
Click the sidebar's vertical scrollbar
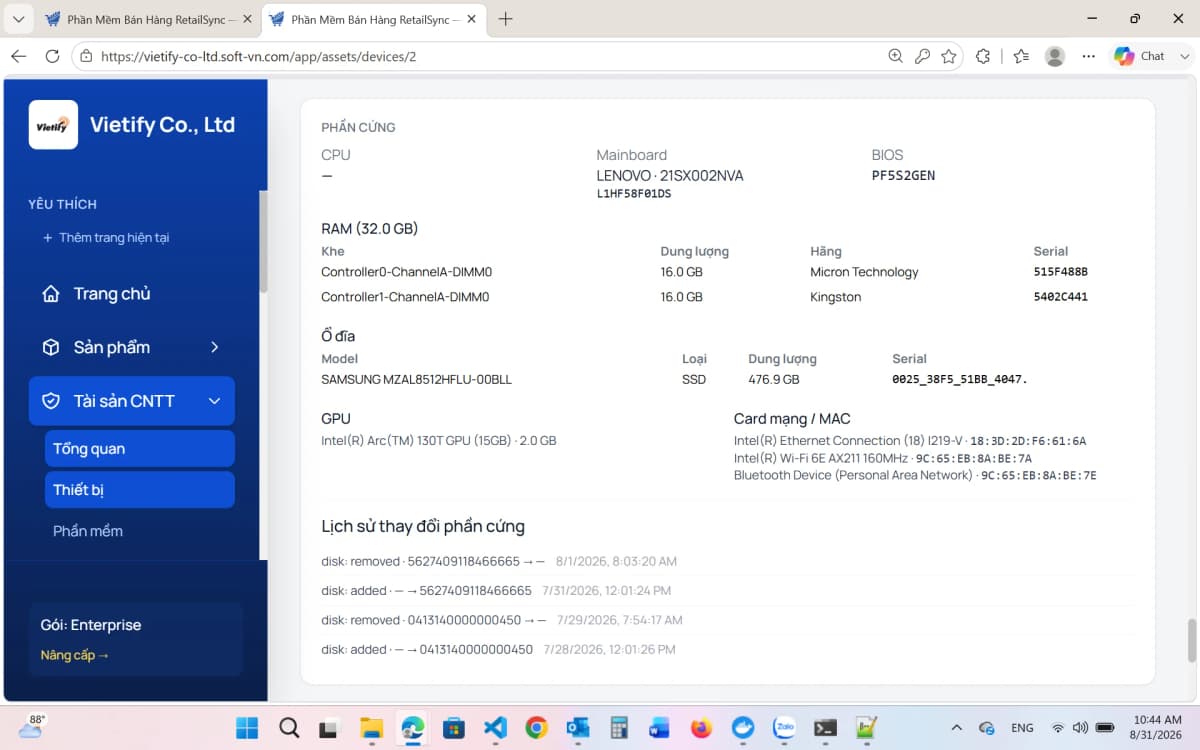(x=263, y=240)
